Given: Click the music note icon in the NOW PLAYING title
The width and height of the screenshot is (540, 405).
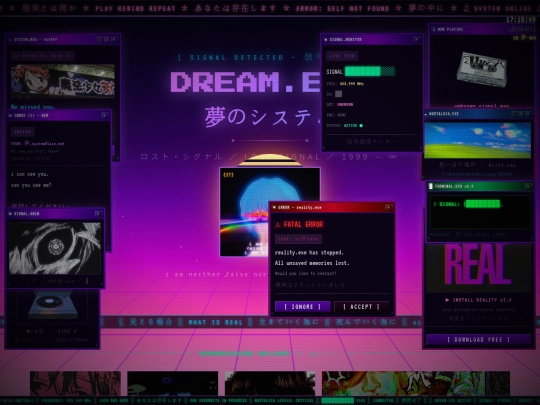Looking at the screenshot, I should [434, 29].
